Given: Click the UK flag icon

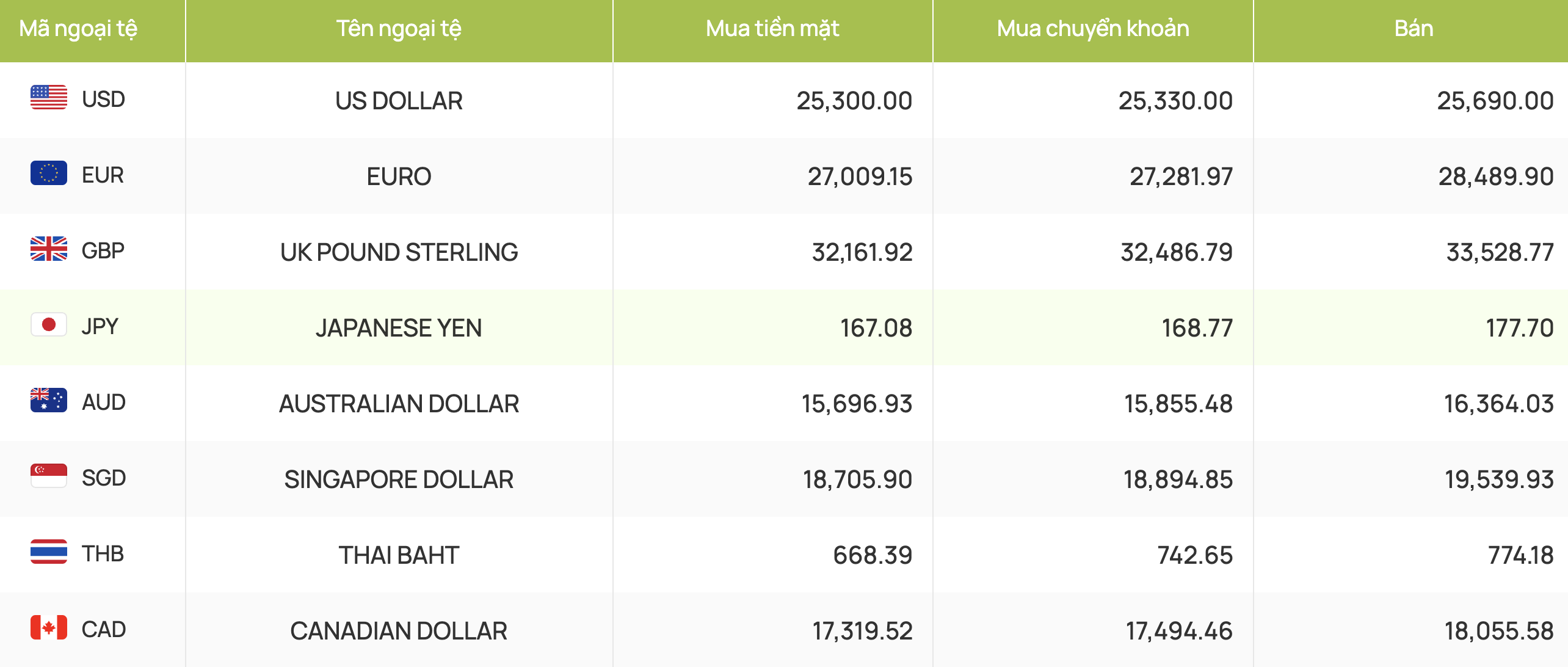Looking at the screenshot, I should [49, 249].
